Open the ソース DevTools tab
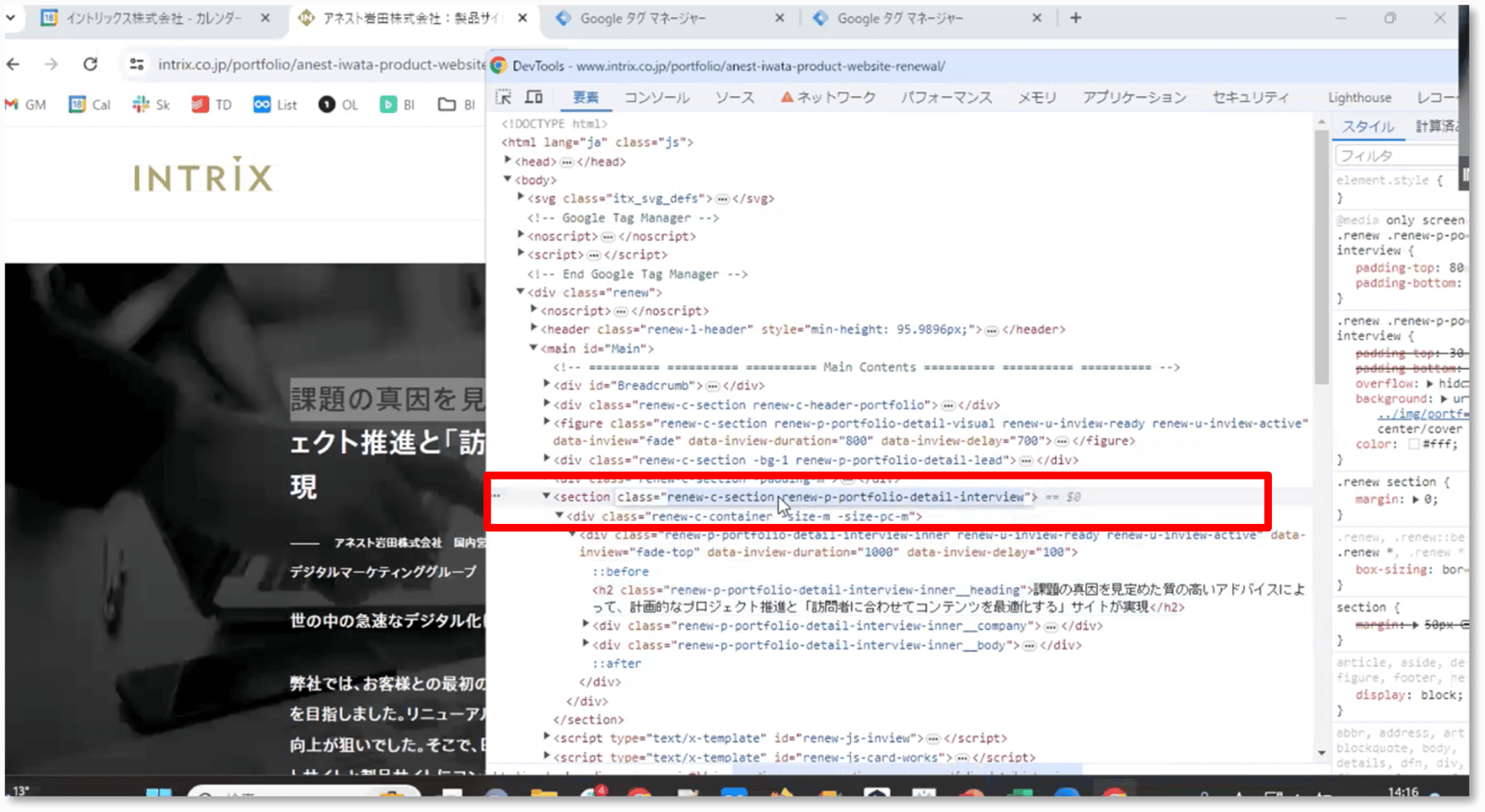 point(734,97)
